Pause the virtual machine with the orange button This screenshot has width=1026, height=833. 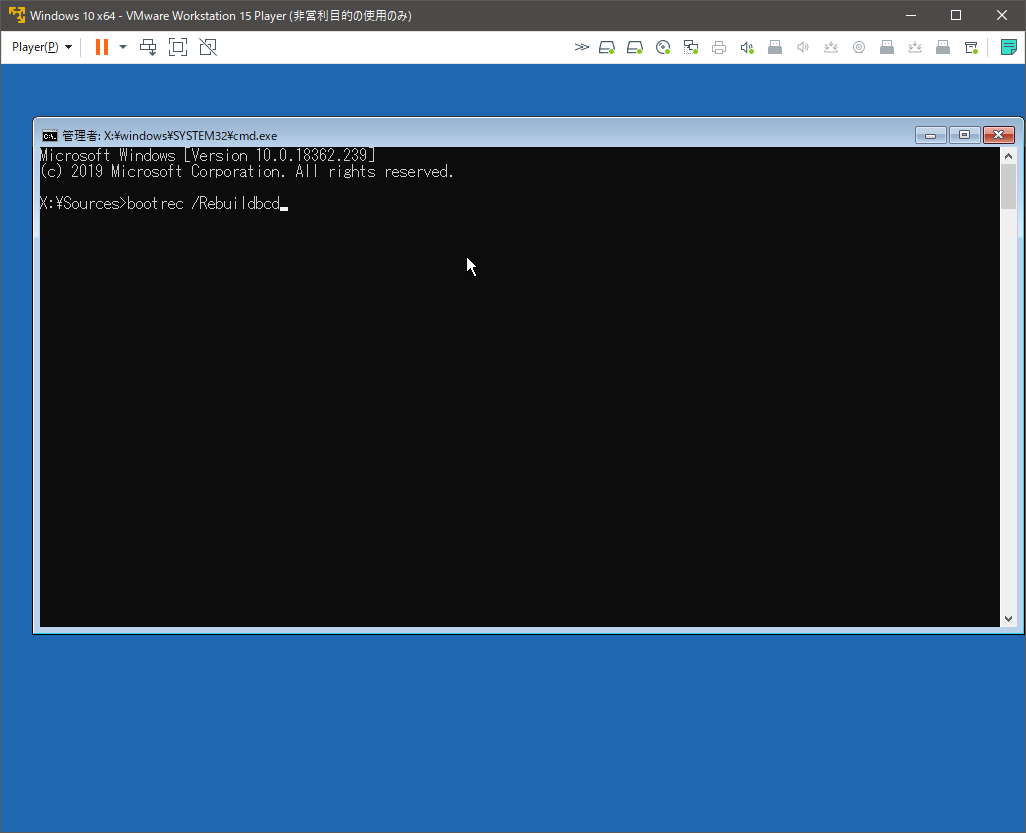(101, 47)
